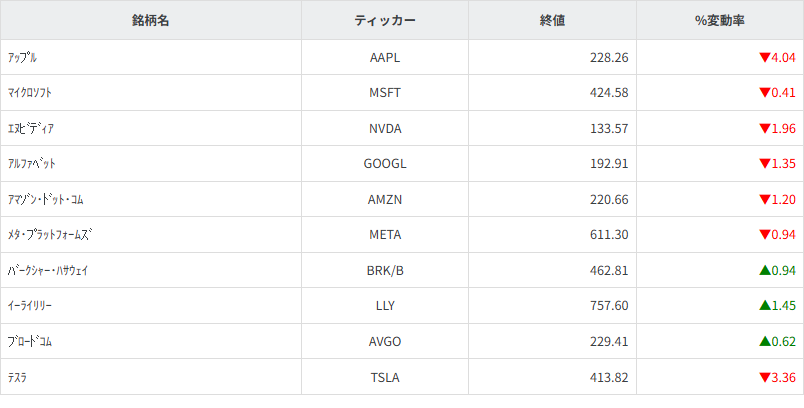Select the メタ・プラットフォームズ stock name

click(x=50, y=235)
